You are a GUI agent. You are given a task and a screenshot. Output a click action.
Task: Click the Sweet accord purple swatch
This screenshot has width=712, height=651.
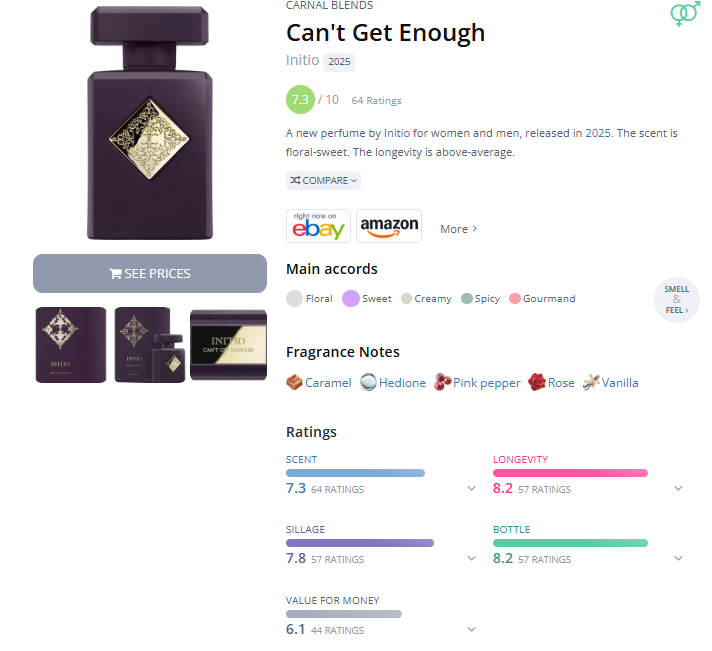(351, 298)
